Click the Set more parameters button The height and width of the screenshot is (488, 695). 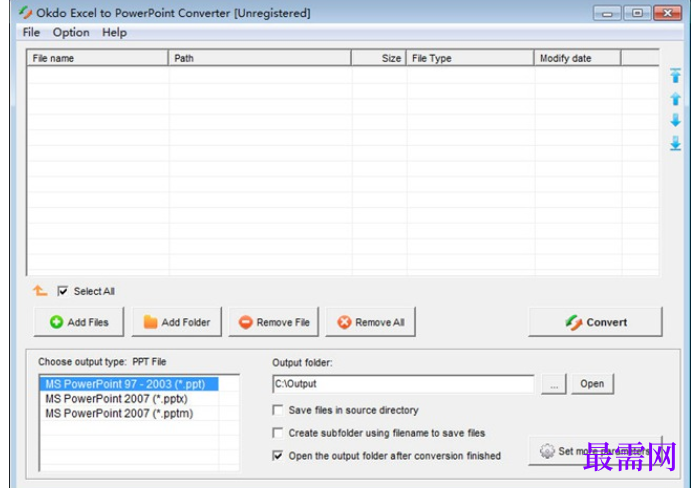point(595,451)
